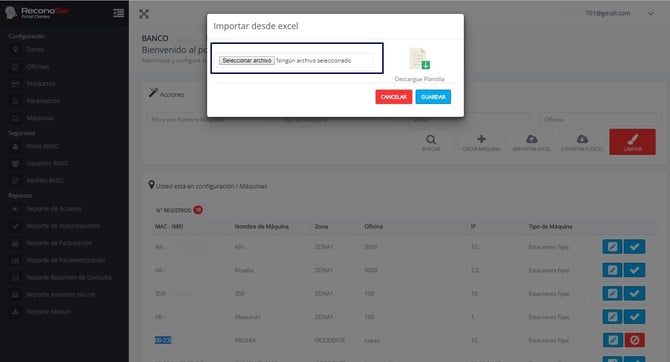The image size is (670, 362).
Task: Cancel the Excel import dialog
Action: coord(394,97)
